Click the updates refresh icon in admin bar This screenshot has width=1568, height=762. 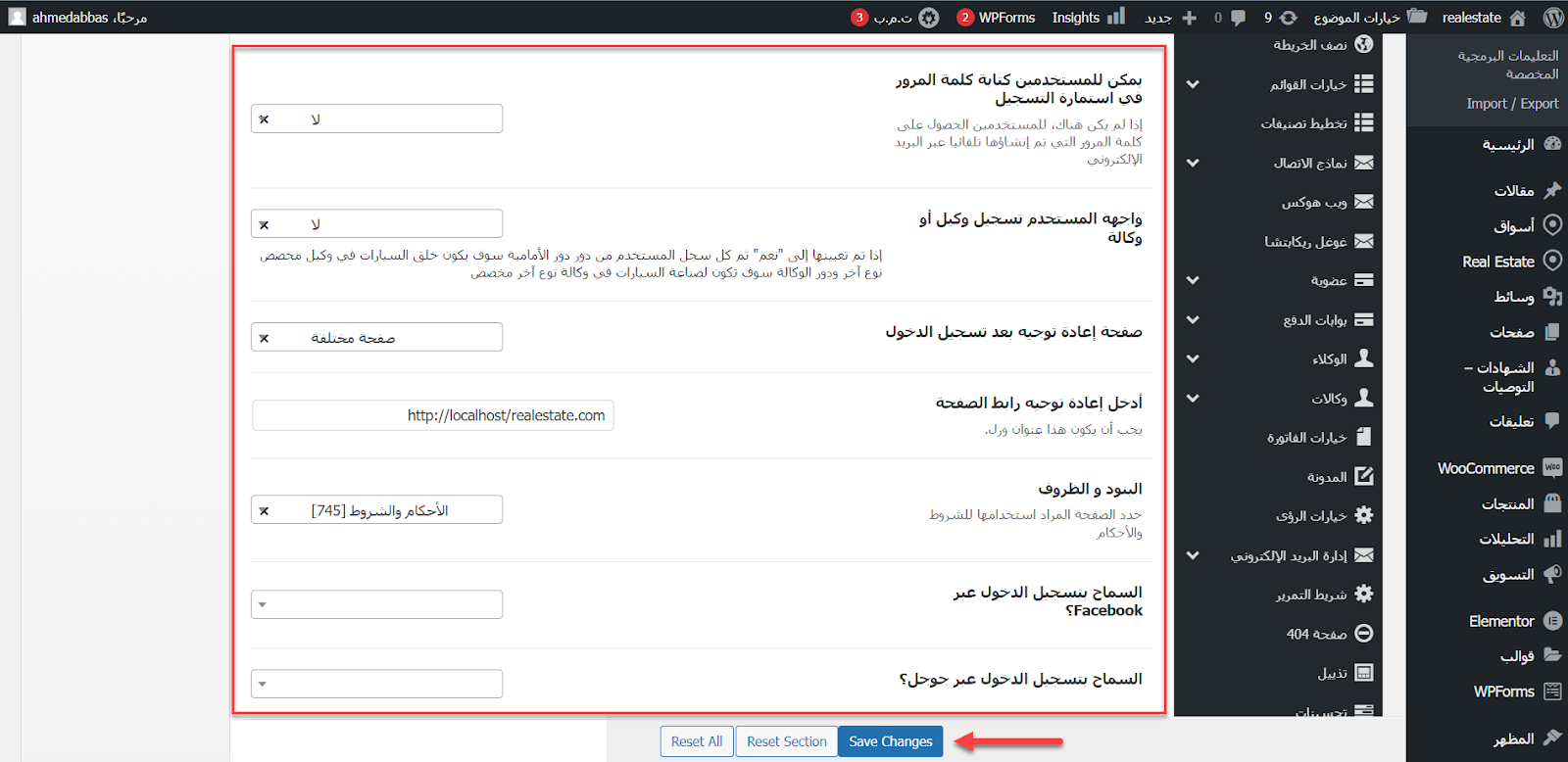point(1288,18)
